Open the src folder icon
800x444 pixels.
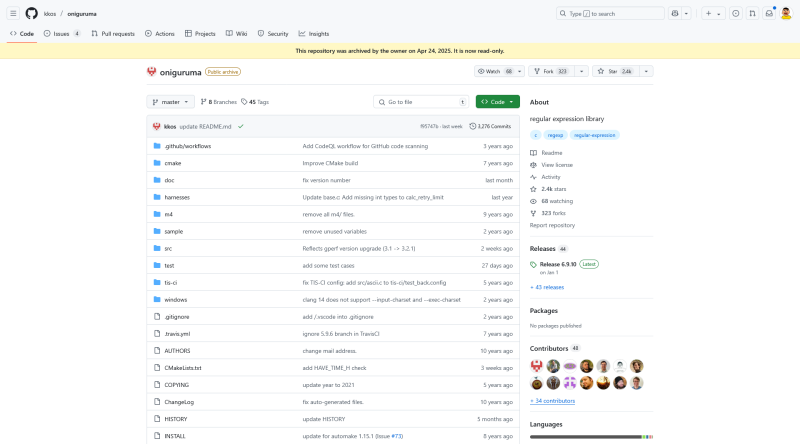[x=157, y=249]
